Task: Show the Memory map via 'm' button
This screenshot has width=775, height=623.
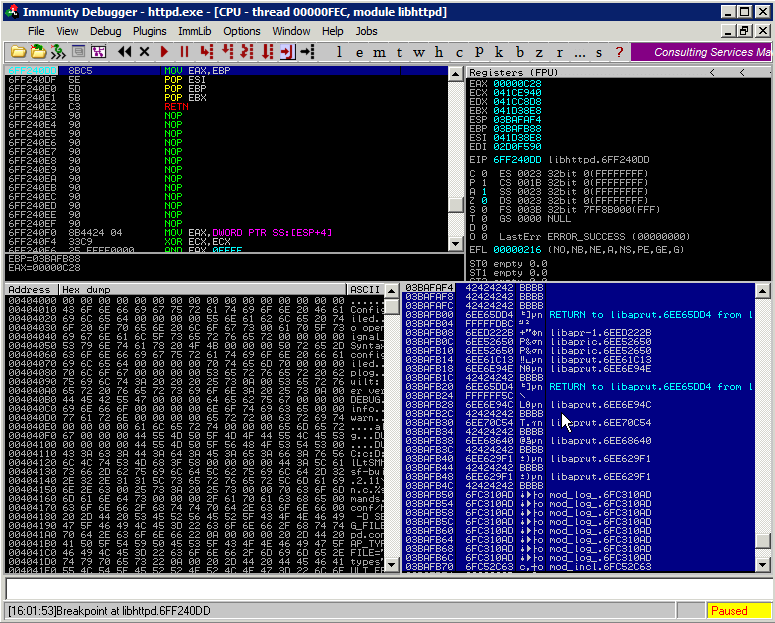Action: tap(379, 52)
